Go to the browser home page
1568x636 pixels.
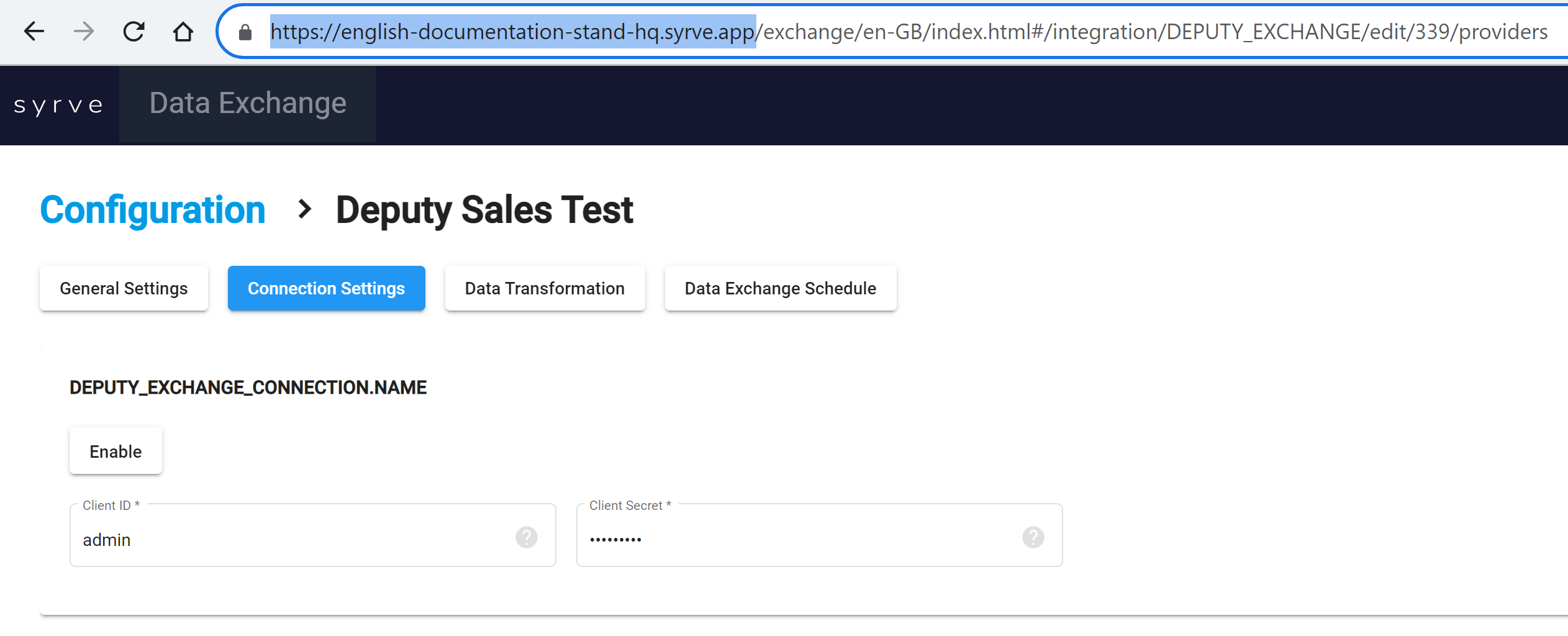tap(183, 32)
